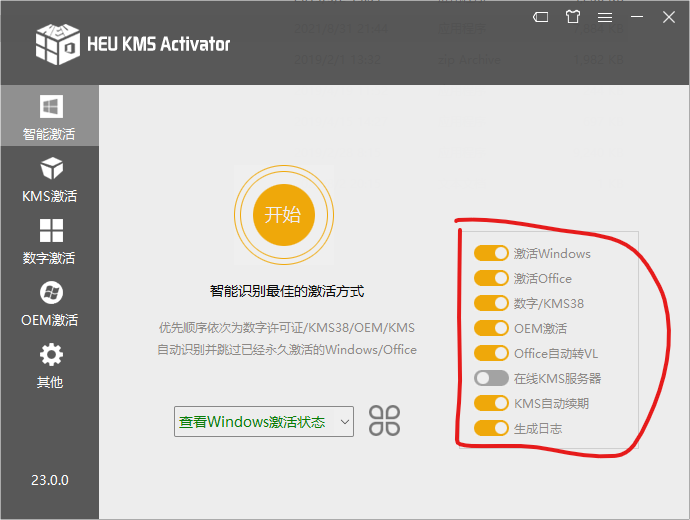Switch to the OEM激活 sidebar tab

click(50, 304)
